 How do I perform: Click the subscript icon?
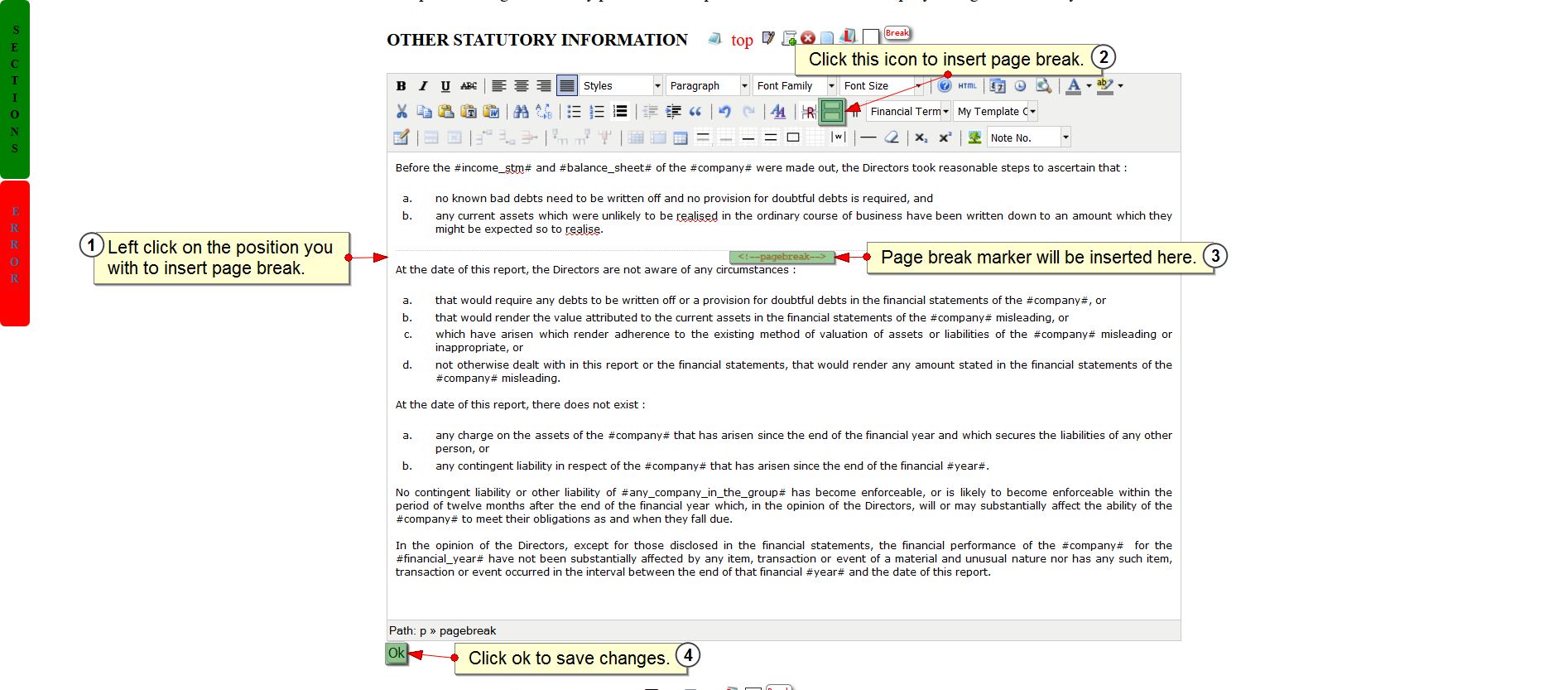pyautogui.click(x=921, y=138)
